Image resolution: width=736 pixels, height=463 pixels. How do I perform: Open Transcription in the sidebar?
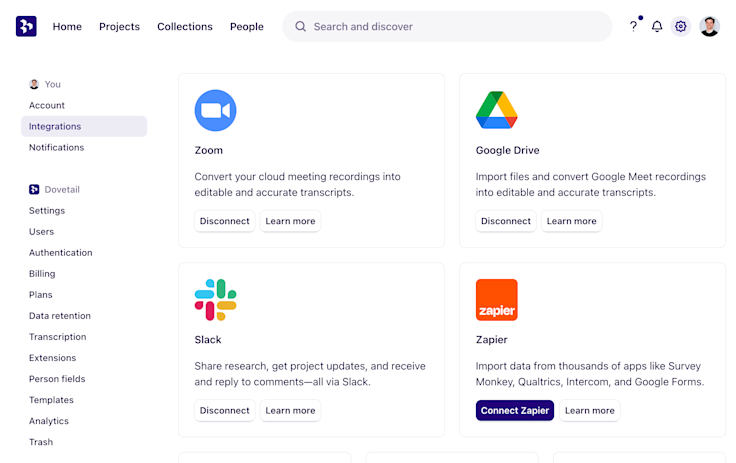[58, 337]
